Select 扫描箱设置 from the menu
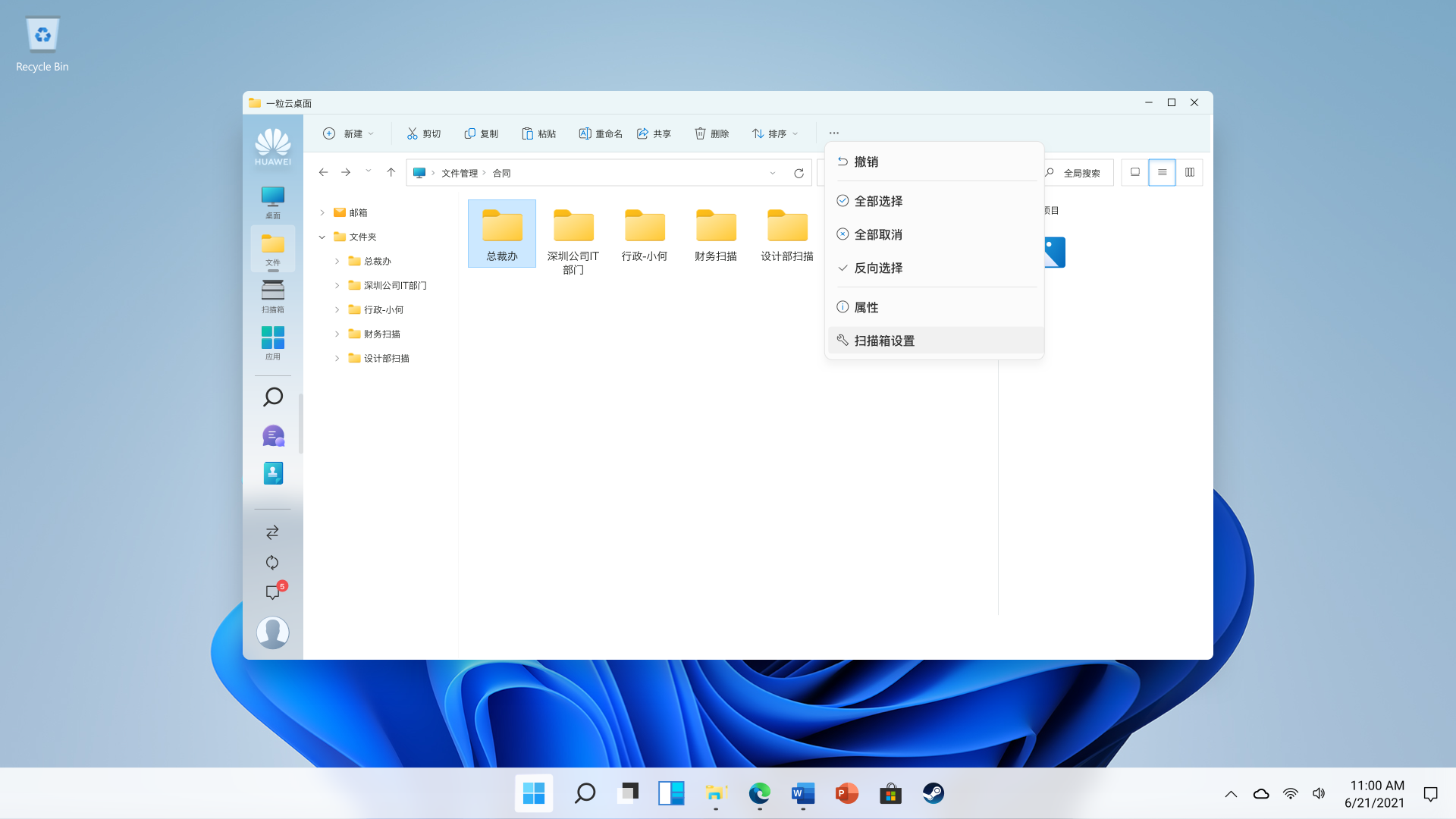The image size is (1456, 819). tap(884, 340)
